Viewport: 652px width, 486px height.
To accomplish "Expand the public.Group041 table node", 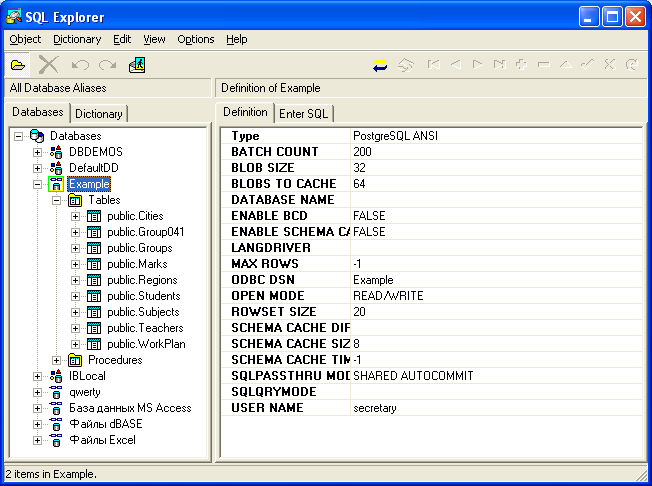I will coord(75,232).
